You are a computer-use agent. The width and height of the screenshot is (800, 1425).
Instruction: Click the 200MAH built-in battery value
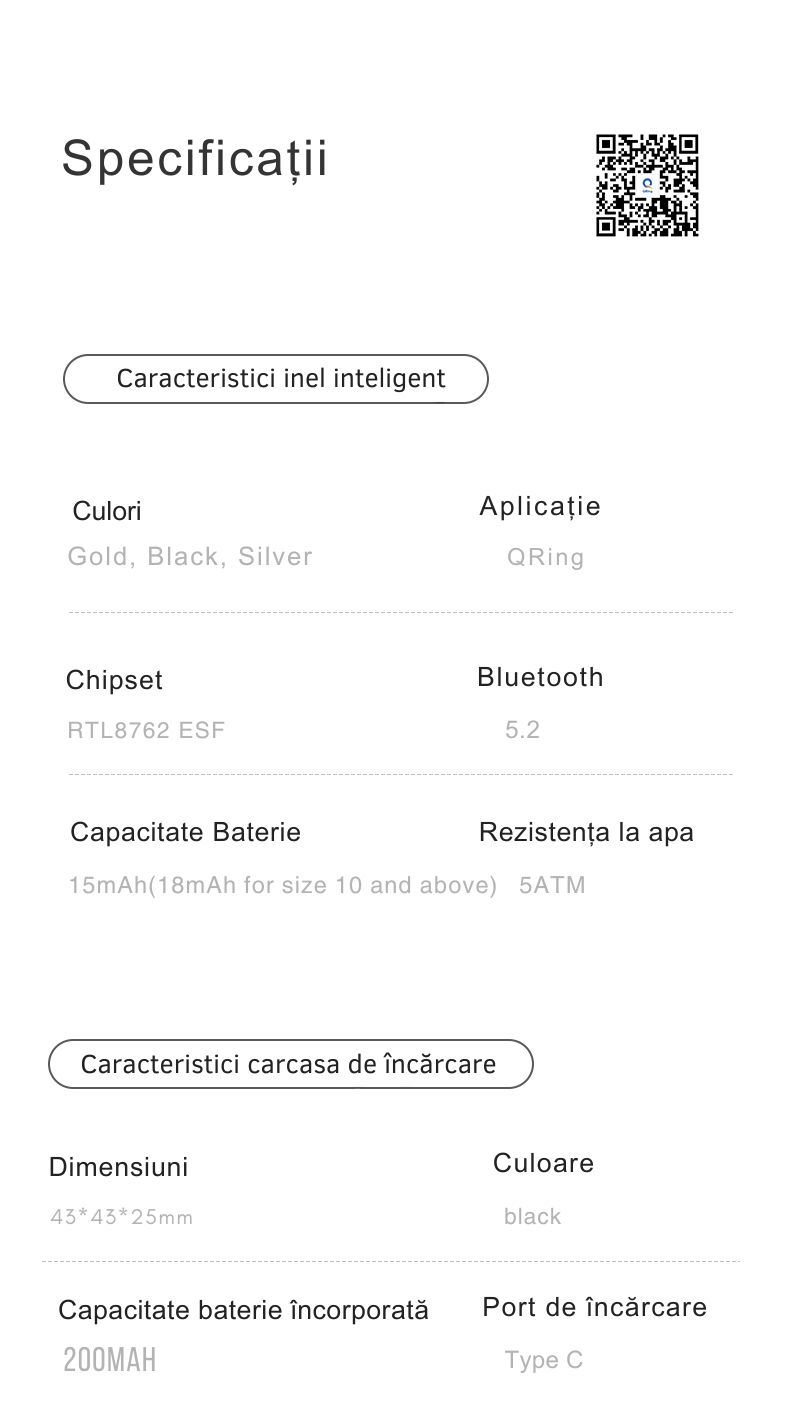click(110, 1360)
